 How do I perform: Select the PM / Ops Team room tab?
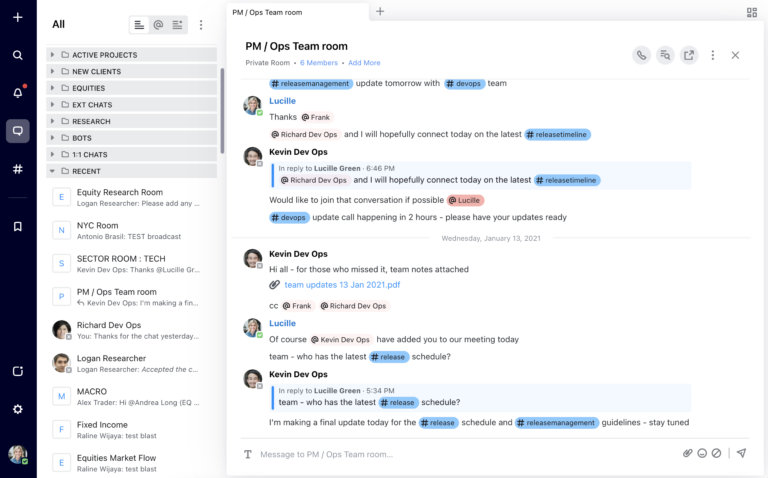point(293,12)
